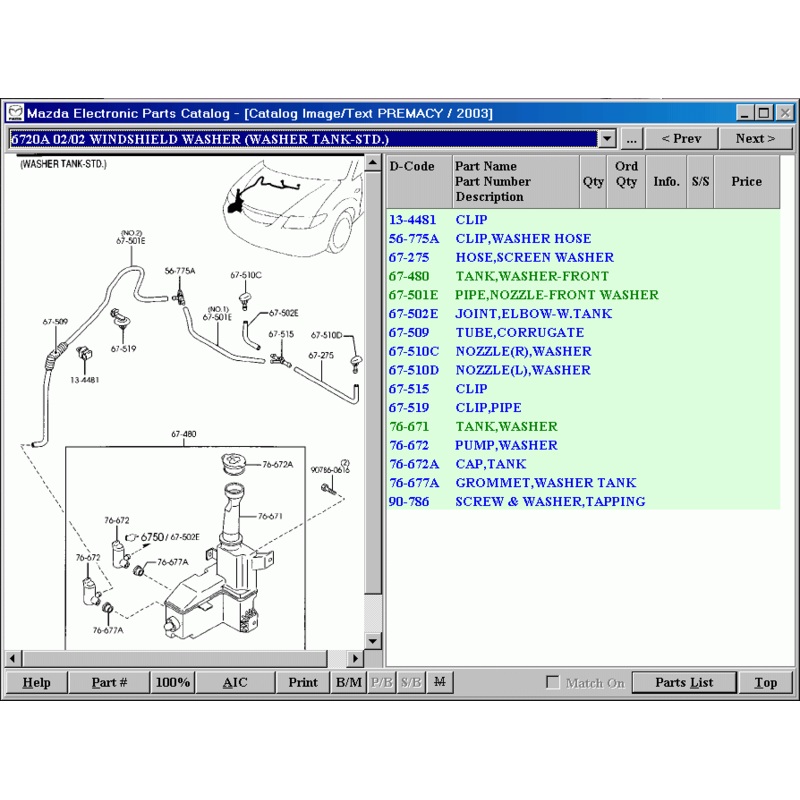800x800 pixels.
Task: Select part row 76-672A CAP,TANK
Action: pos(583,464)
